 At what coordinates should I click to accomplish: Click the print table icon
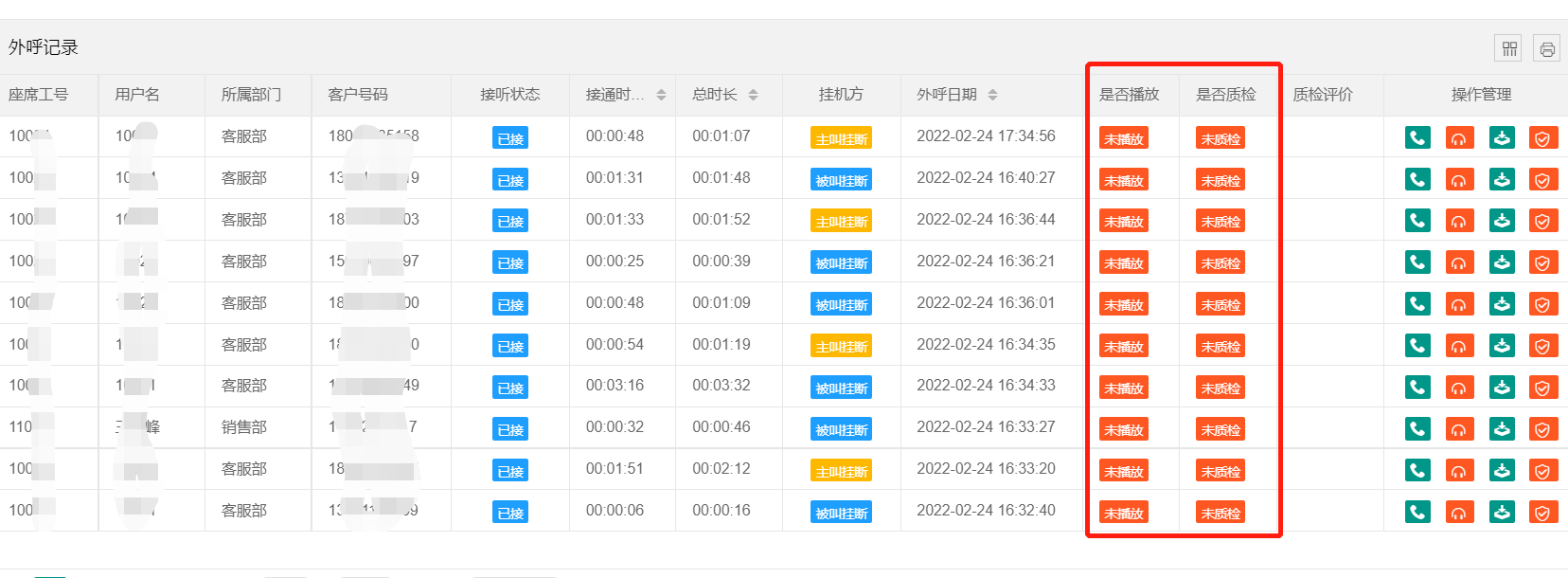[1546, 48]
